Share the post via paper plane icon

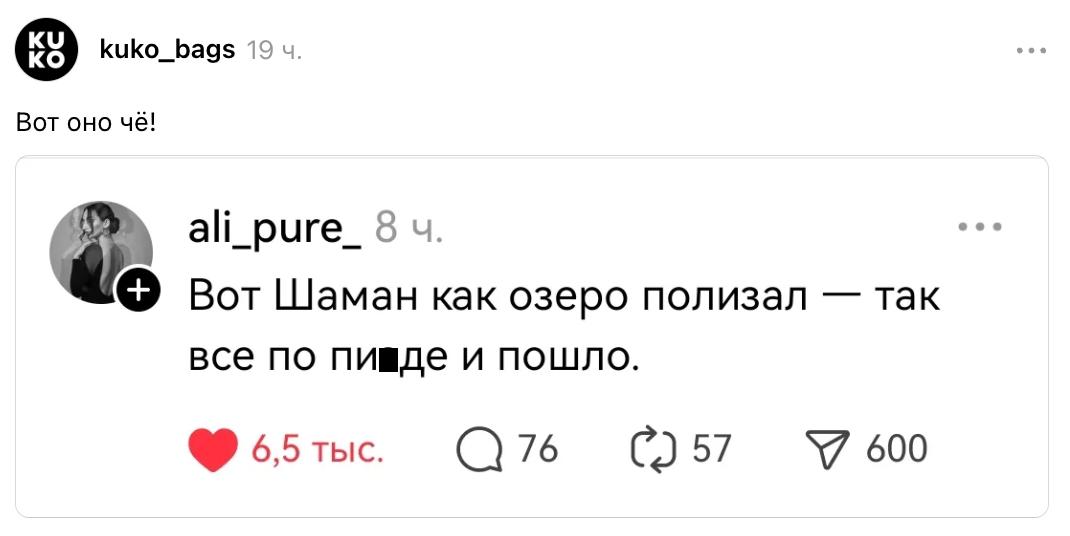pyautogui.click(x=826, y=450)
